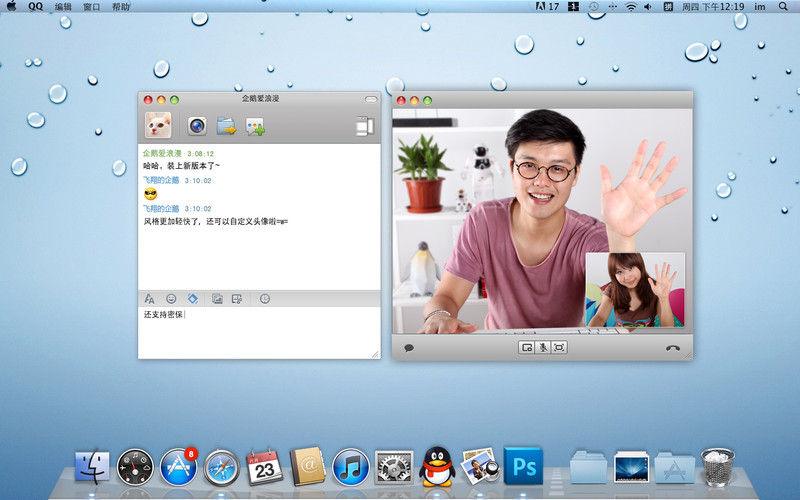Insert a picture into the message
This screenshot has height=500, width=800.
pyautogui.click(x=217, y=299)
